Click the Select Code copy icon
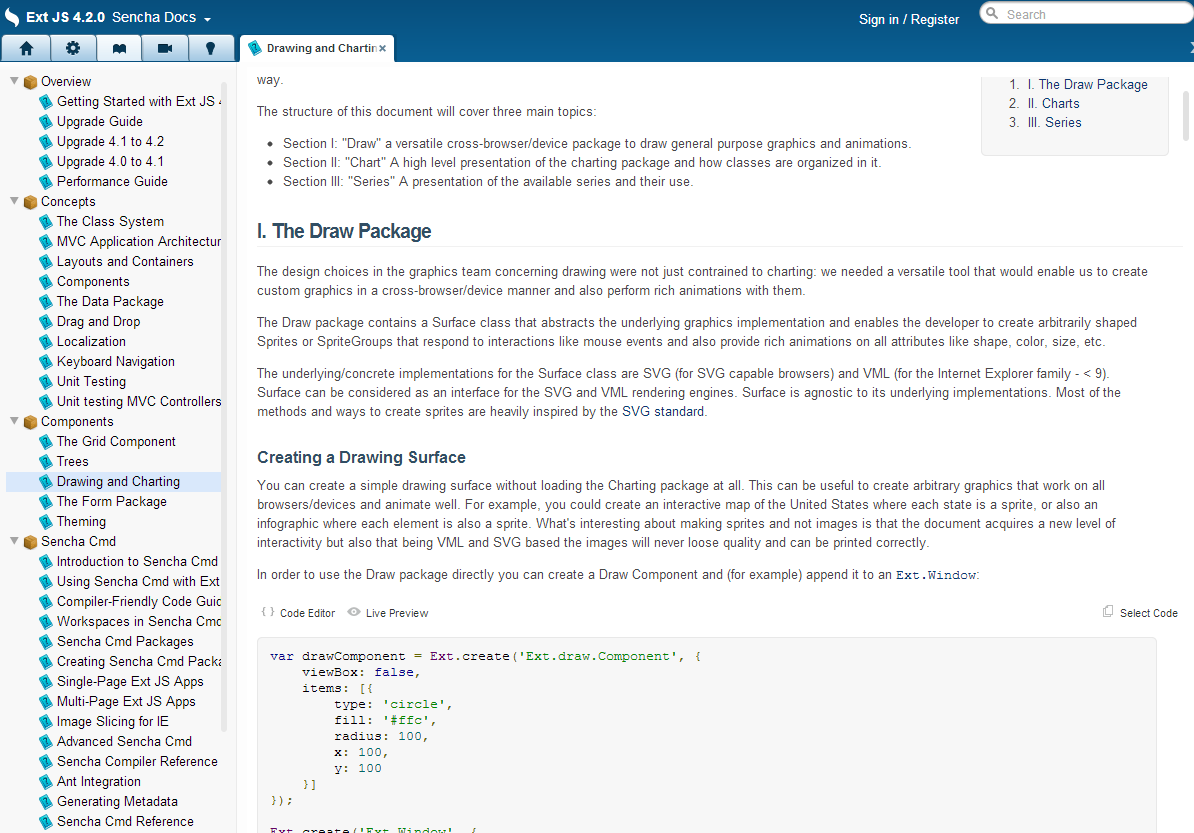 coord(1108,611)
